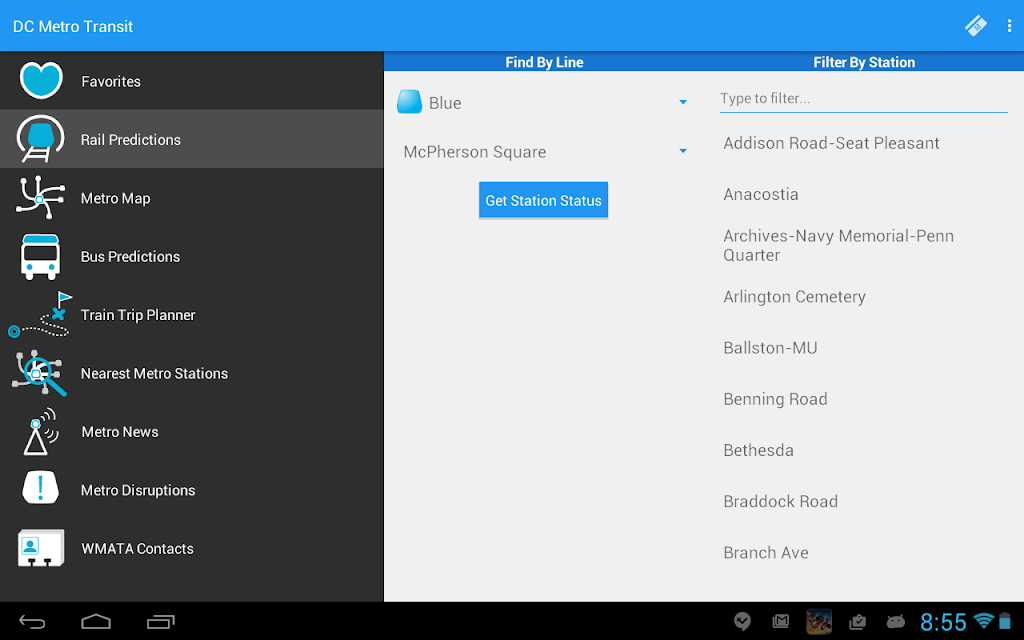Click the Get Station Status button
The height and width of the screenshot is (640, 1024).
tap(543, 200)
